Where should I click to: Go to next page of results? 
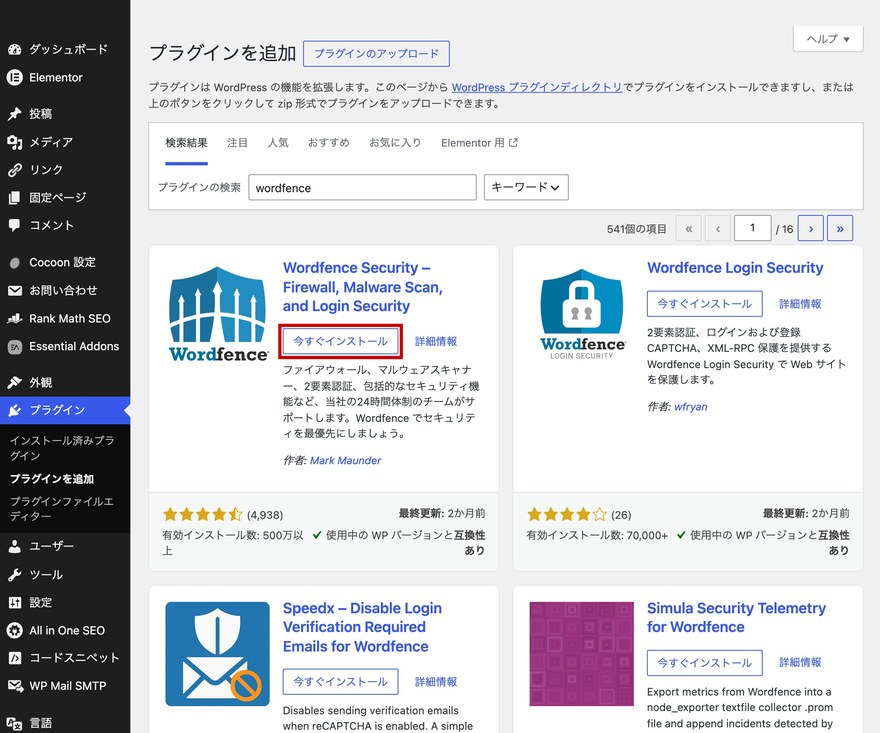[x=810, y=228]
